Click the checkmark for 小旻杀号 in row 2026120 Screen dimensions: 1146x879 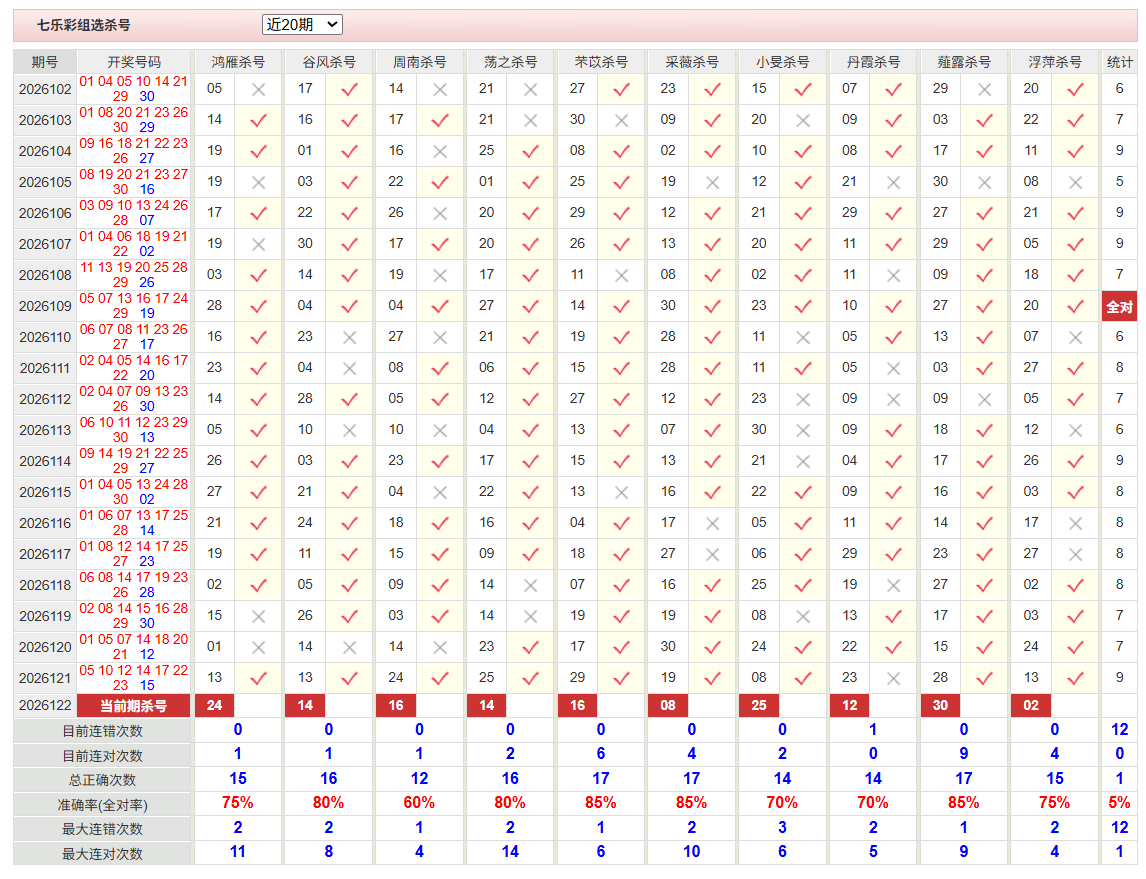click(802, 647)
